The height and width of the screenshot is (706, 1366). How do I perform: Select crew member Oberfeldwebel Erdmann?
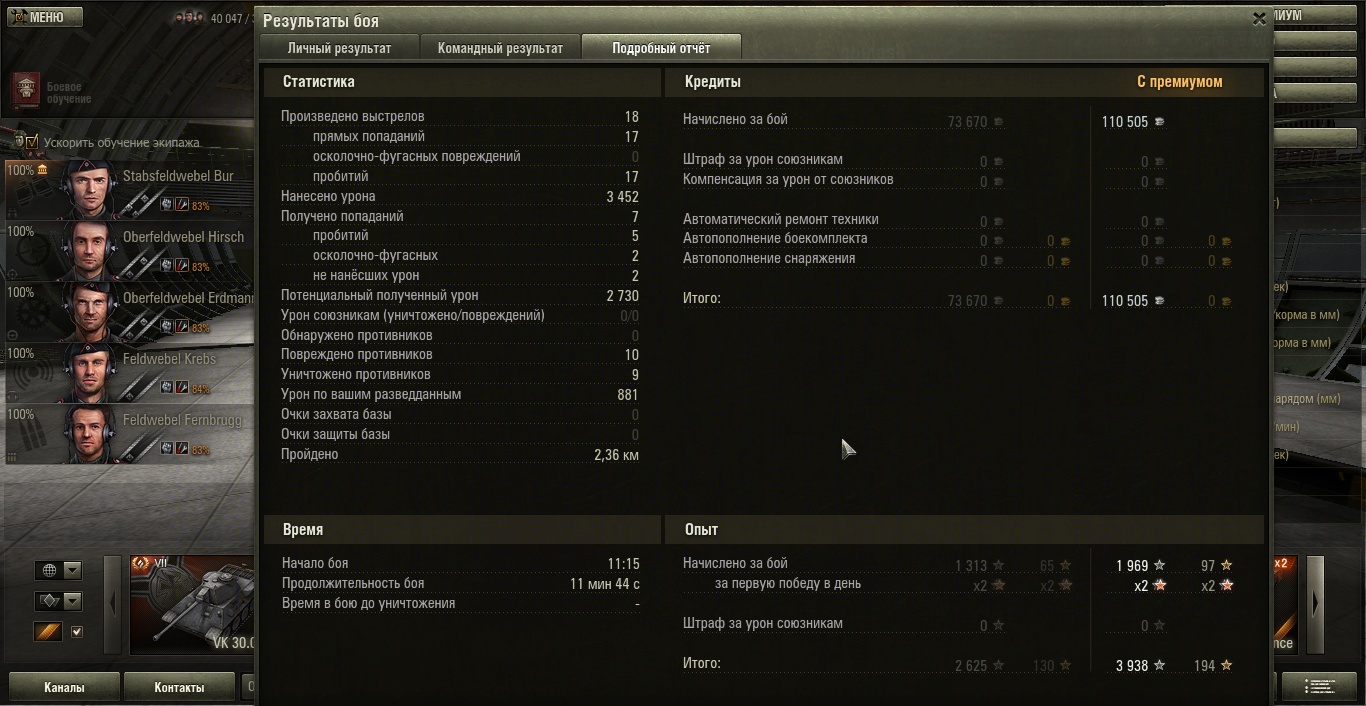(x=129, y=311)
